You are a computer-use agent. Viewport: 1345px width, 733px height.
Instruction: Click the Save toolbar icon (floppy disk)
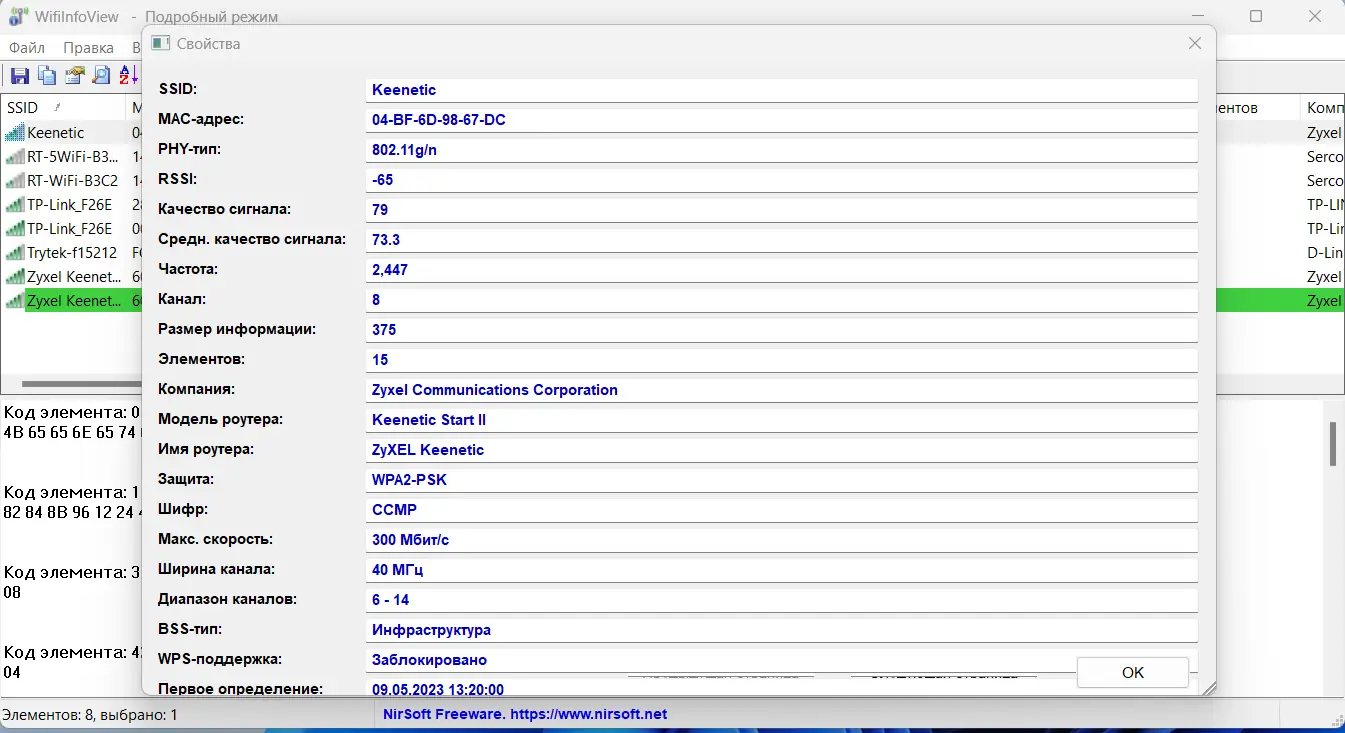pyautogui.click(x=19, y=75)
